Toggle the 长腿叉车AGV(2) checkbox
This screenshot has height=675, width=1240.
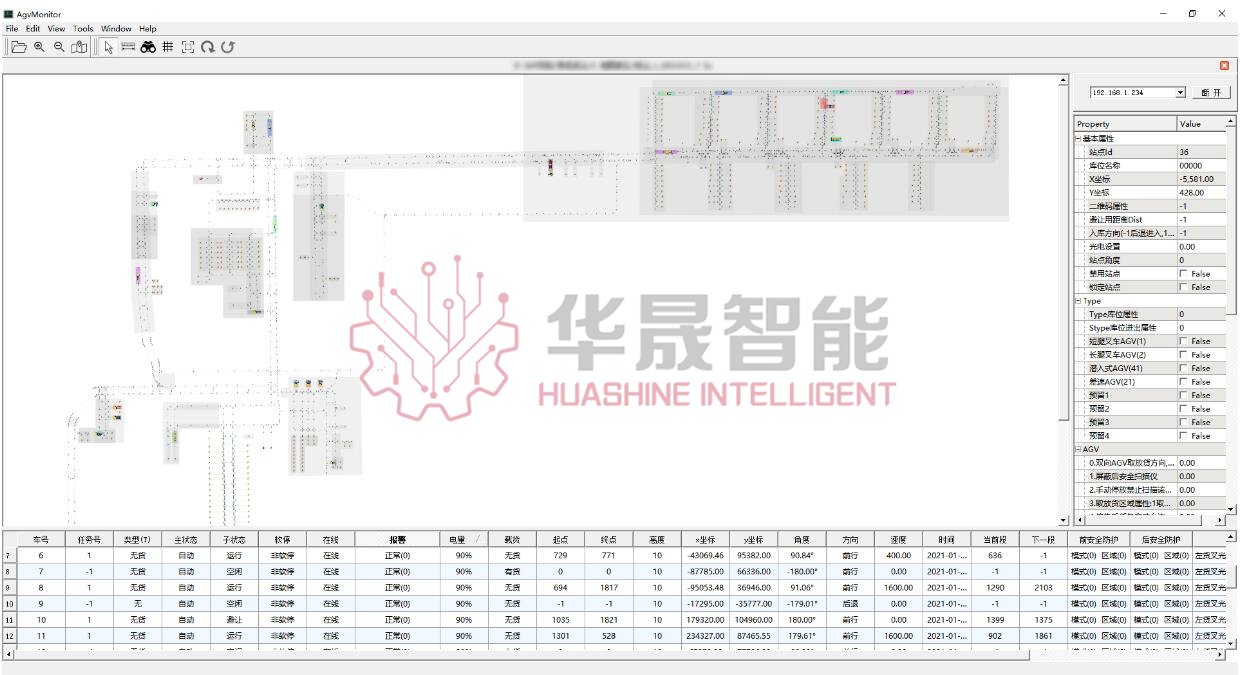pos(1184,355)
